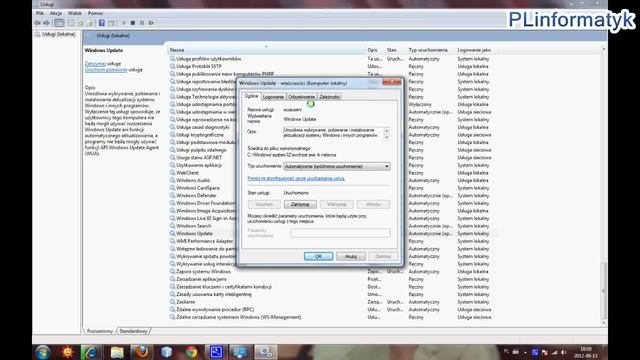
Task: Select the Zapora systemu Windows row
Action: coord(333,271)
